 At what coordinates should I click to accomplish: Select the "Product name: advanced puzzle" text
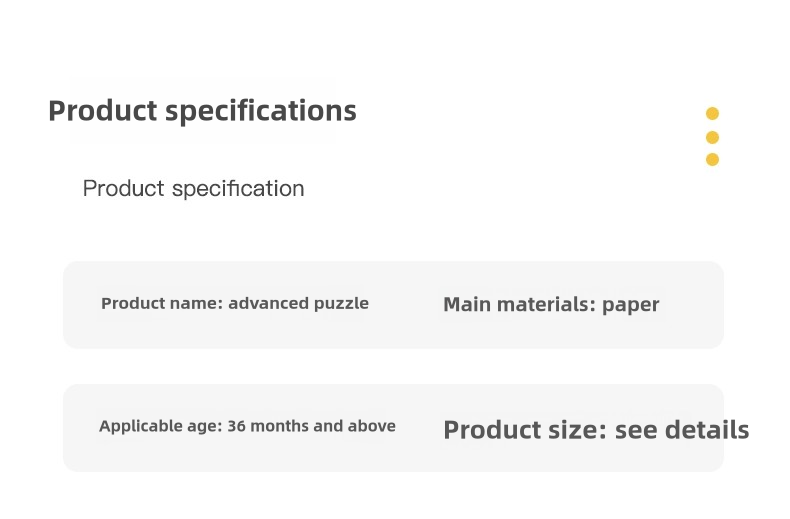[235, 303]
